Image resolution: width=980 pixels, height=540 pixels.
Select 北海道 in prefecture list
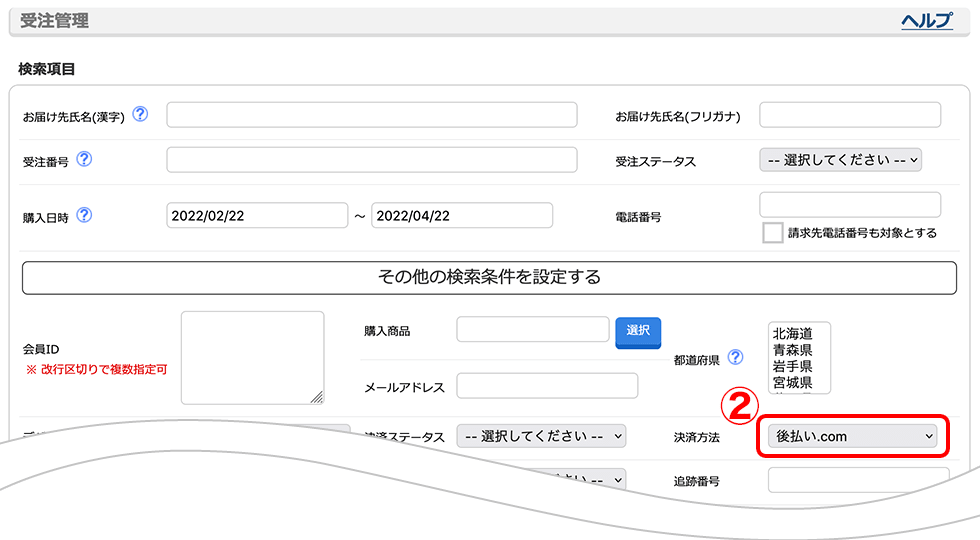(792, 334)
